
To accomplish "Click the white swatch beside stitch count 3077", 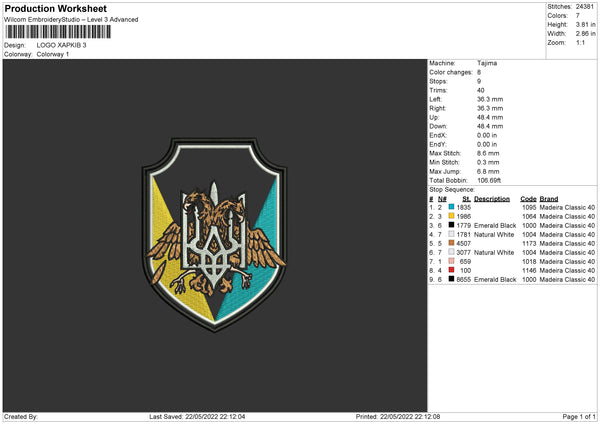I will pyautogui.click(x=452, y=252).
